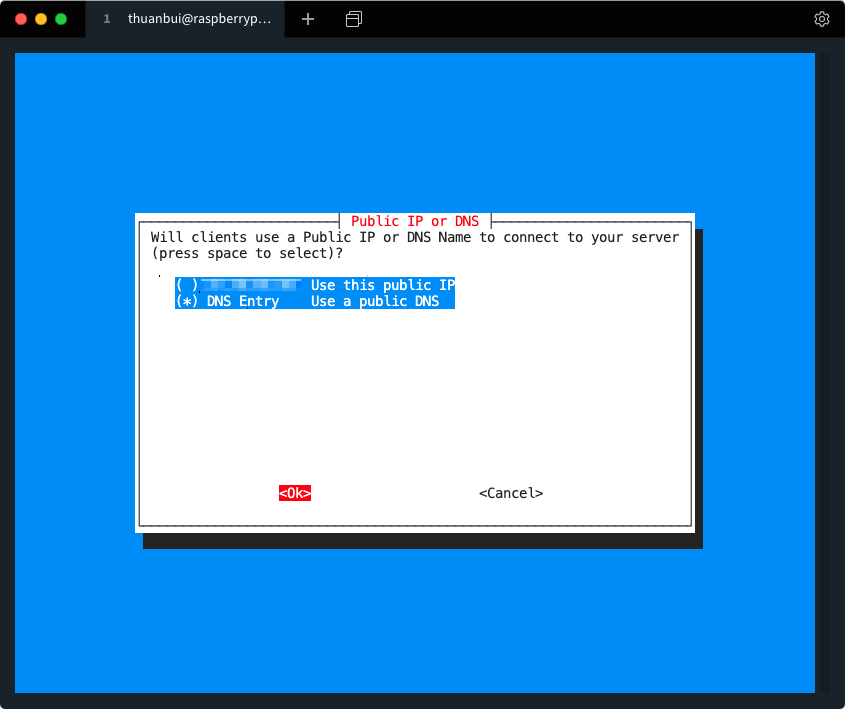The width and height of the screenshot is (845, 709).
Task: Maximize the window using green button
Action: [x=61, y=19]
